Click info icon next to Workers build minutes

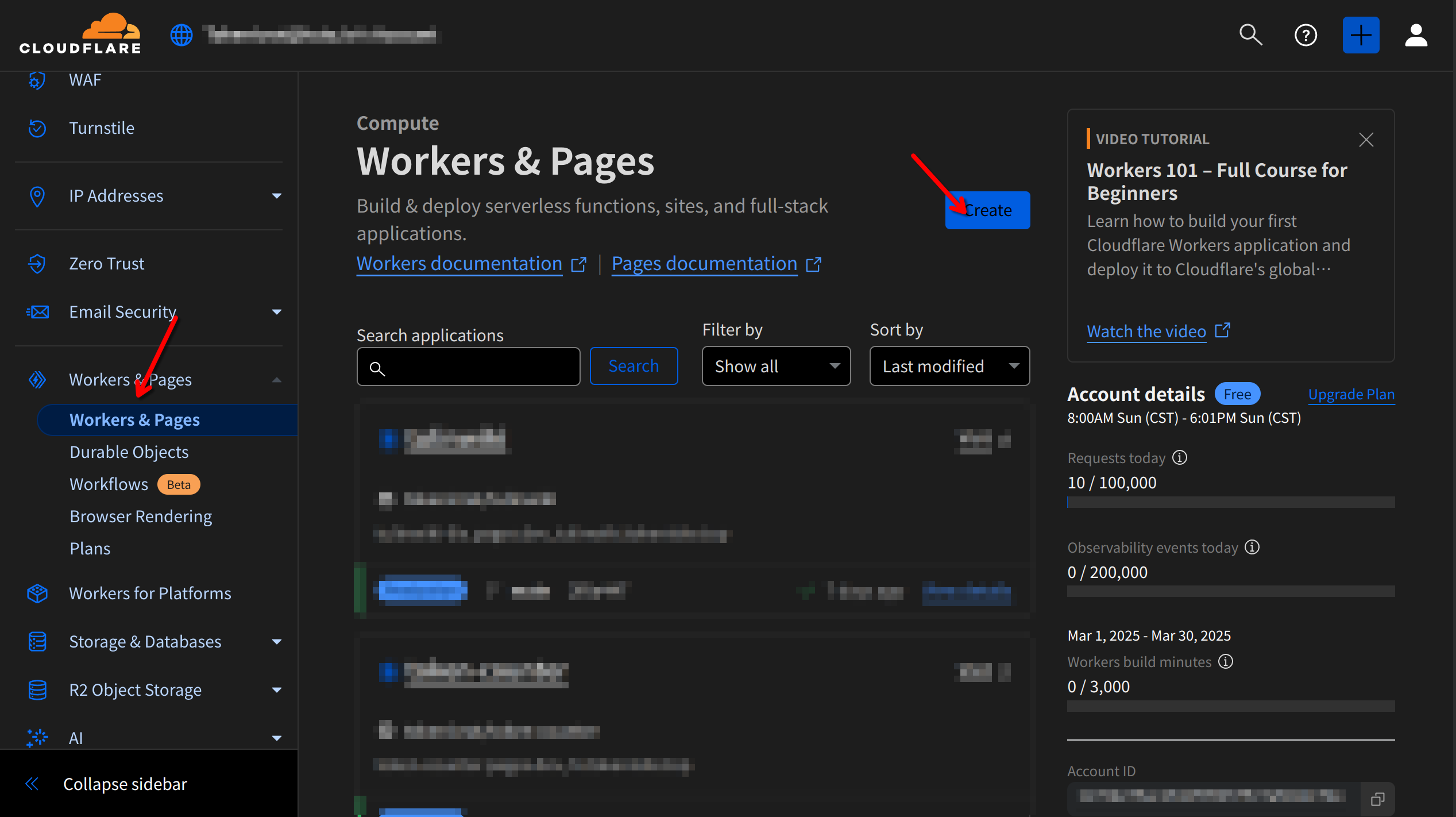(1226, 661)
